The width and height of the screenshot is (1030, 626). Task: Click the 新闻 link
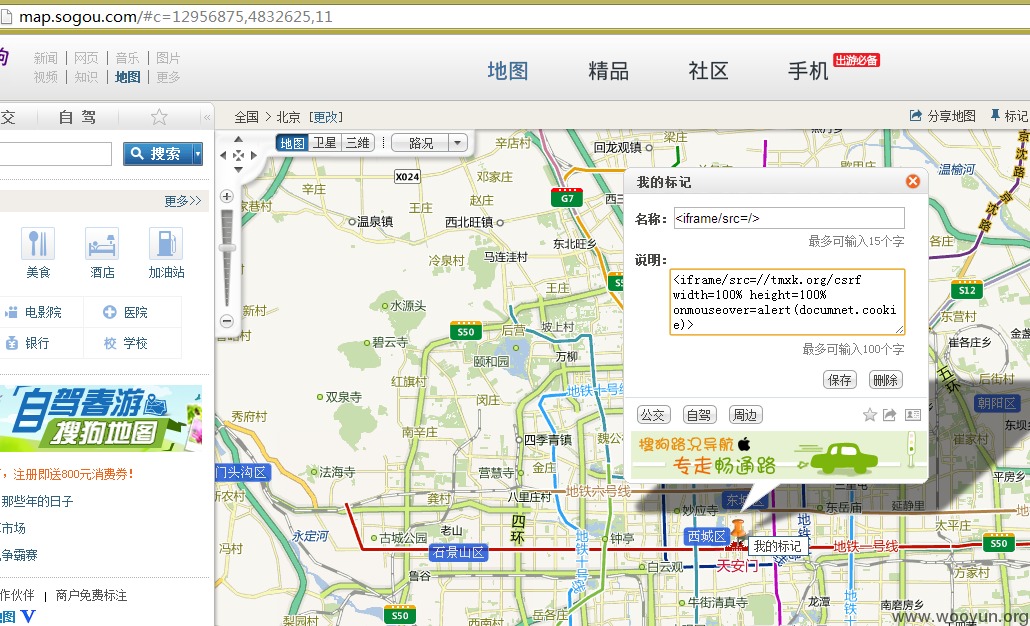tap(46, 58)
